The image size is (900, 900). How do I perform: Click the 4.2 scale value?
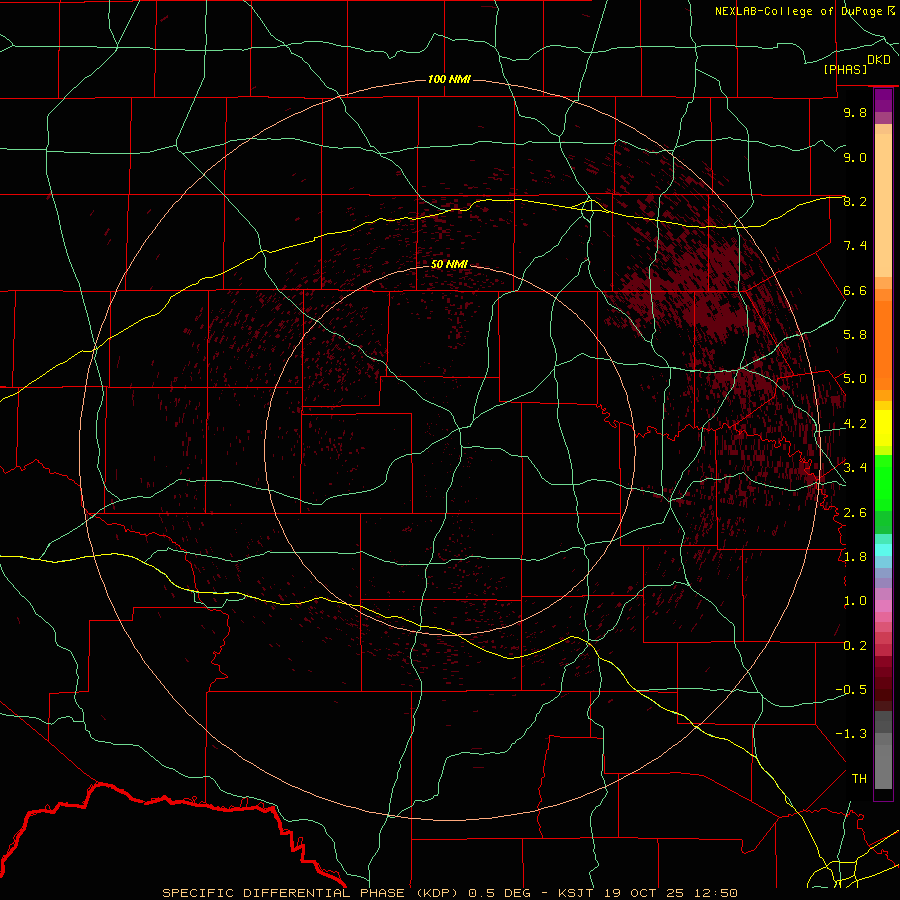point(855,424)
